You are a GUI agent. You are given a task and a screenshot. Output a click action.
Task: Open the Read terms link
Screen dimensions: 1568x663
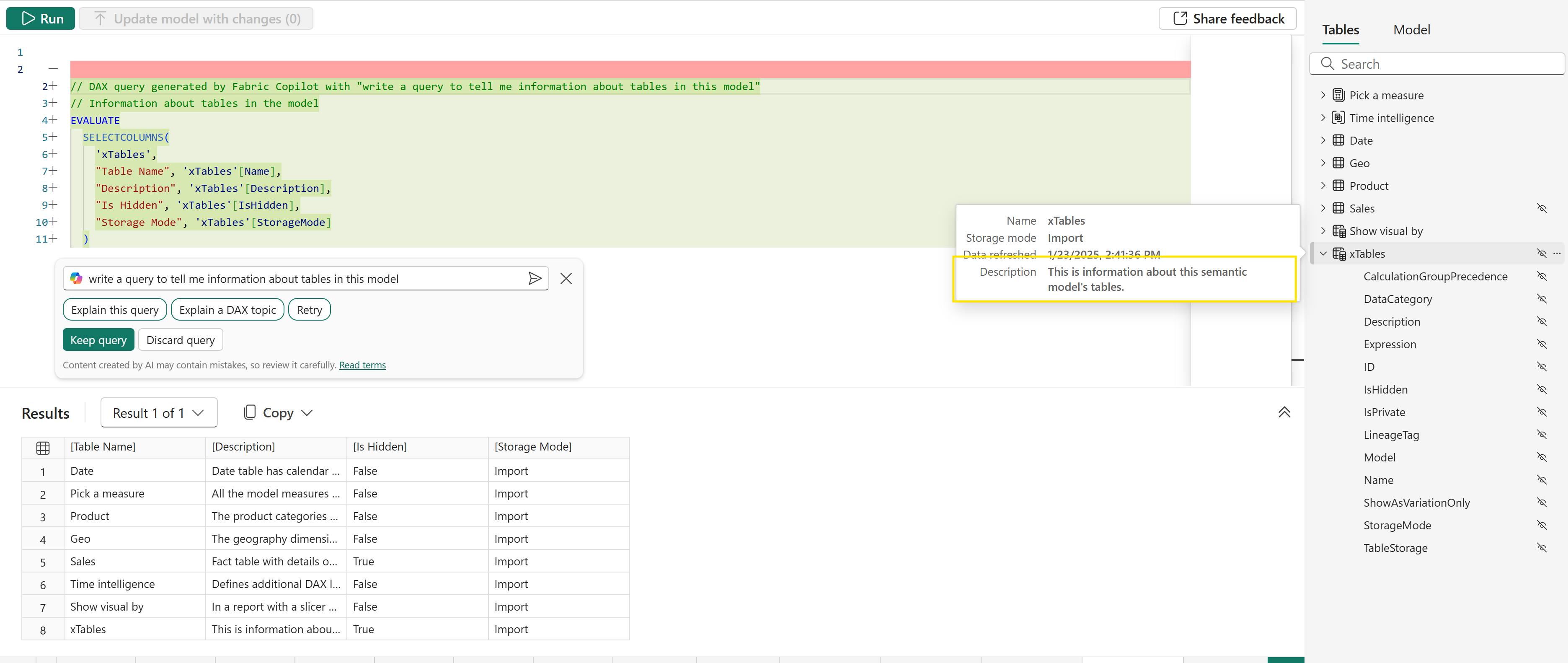click(x=362, y=365)
